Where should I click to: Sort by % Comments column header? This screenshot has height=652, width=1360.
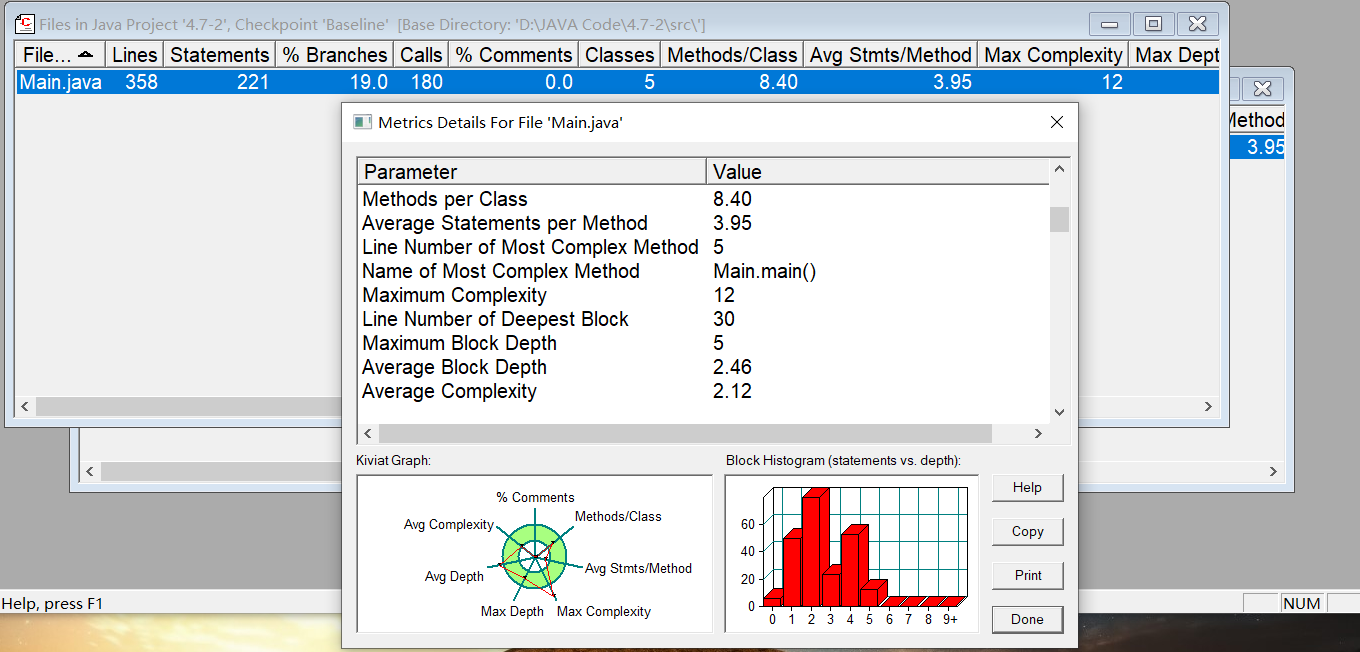[513, 55]
